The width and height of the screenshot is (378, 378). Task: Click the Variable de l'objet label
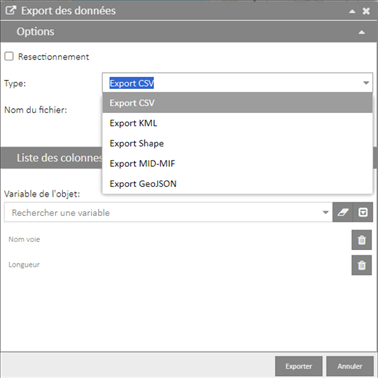42,194
